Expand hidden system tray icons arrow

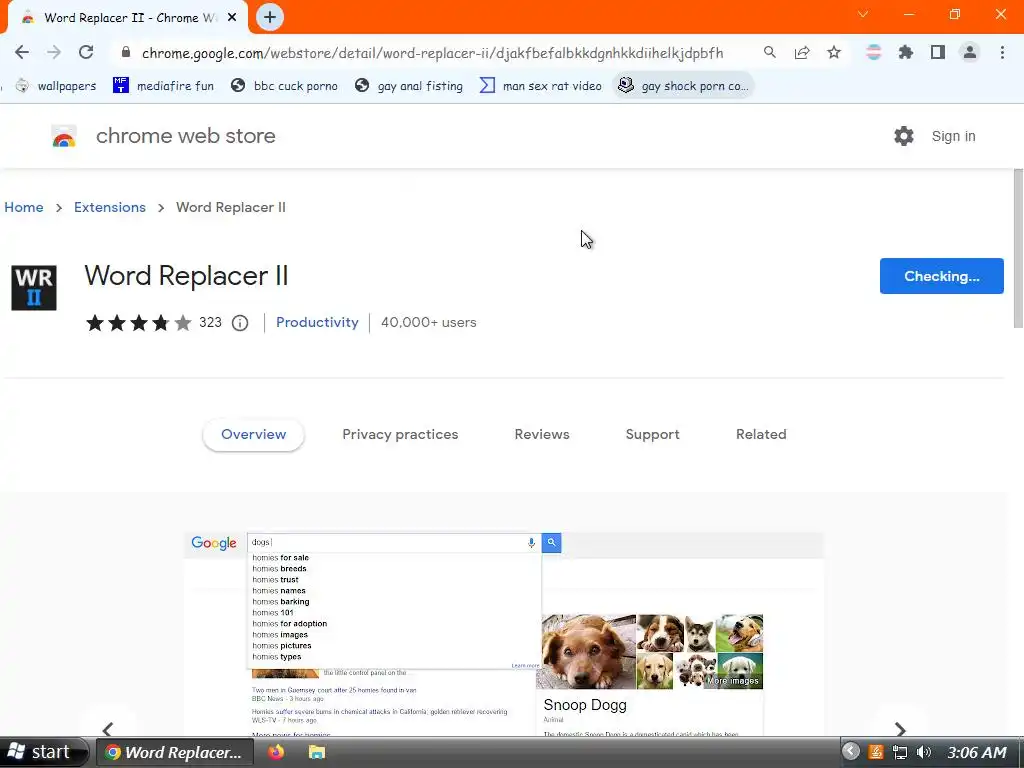coord(850,752)
